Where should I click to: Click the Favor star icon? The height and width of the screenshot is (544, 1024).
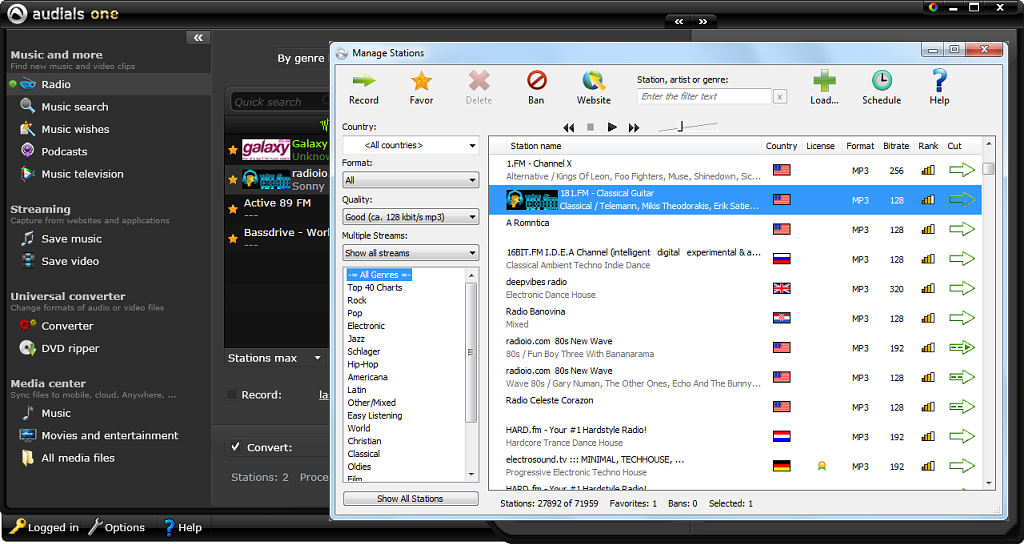tap(421, 81)
